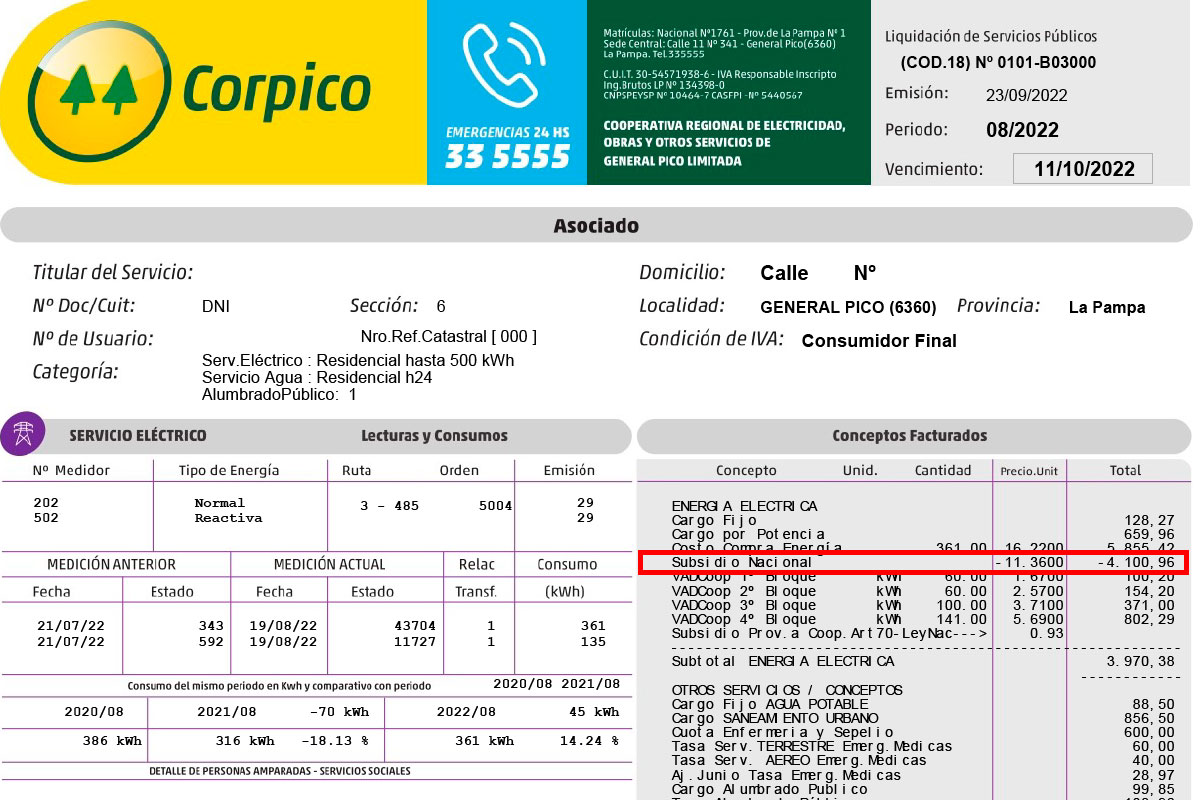Click the reactive consumption value 135
Viewport: 1200px width, 800px height.
(x=593, y=642)
